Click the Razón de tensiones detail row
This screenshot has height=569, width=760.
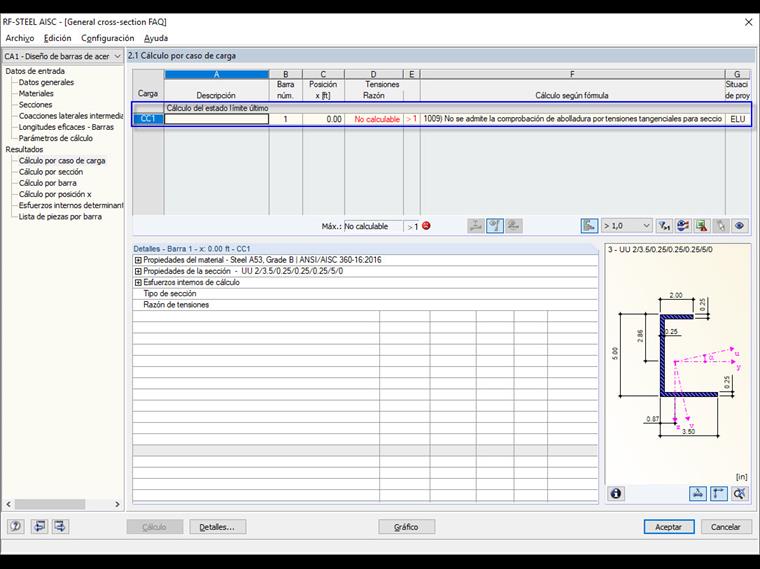pyautogui.click(x=365, y=305)
